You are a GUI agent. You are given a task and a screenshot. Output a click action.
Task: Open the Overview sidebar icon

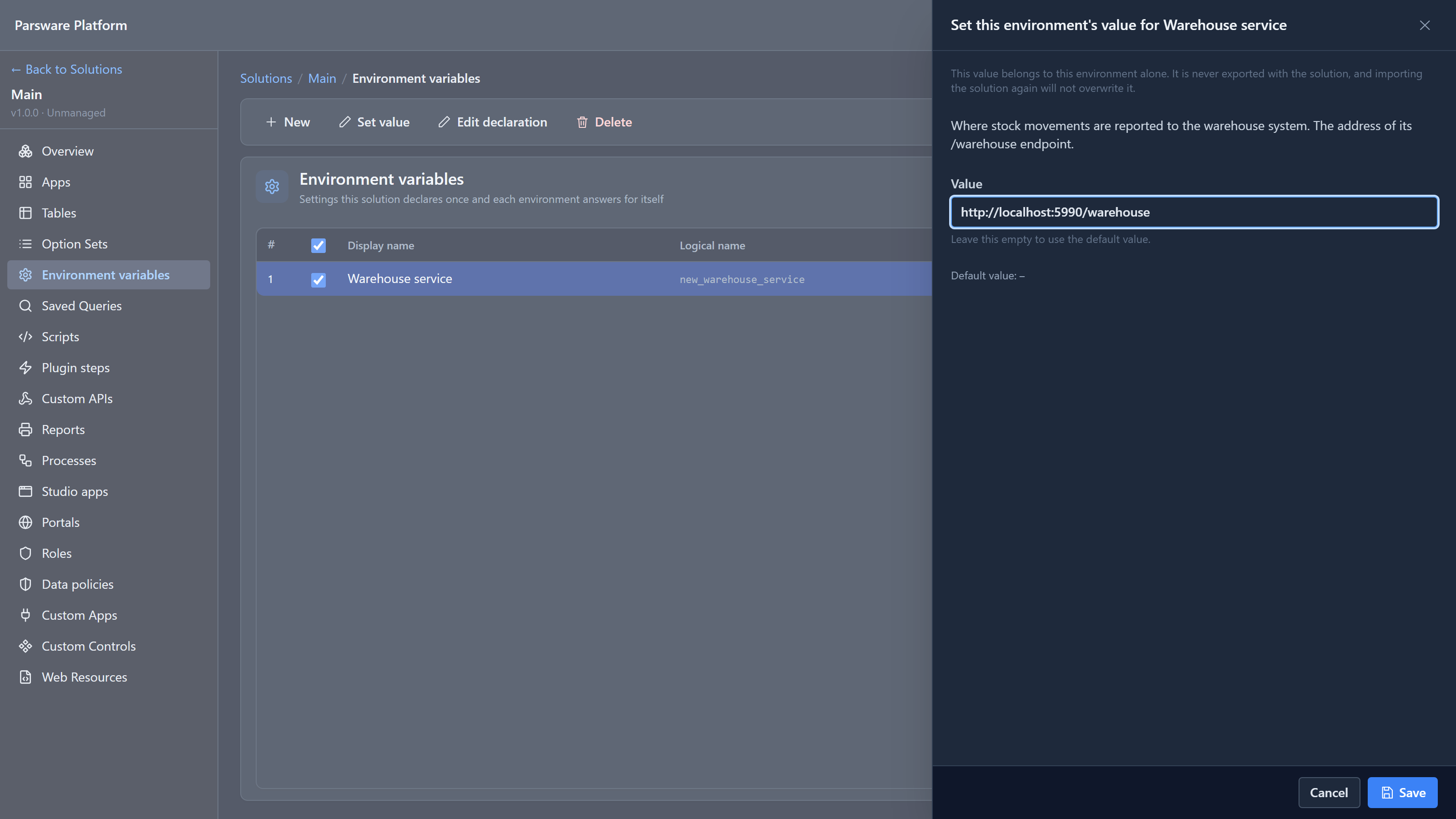coord(25,151)
